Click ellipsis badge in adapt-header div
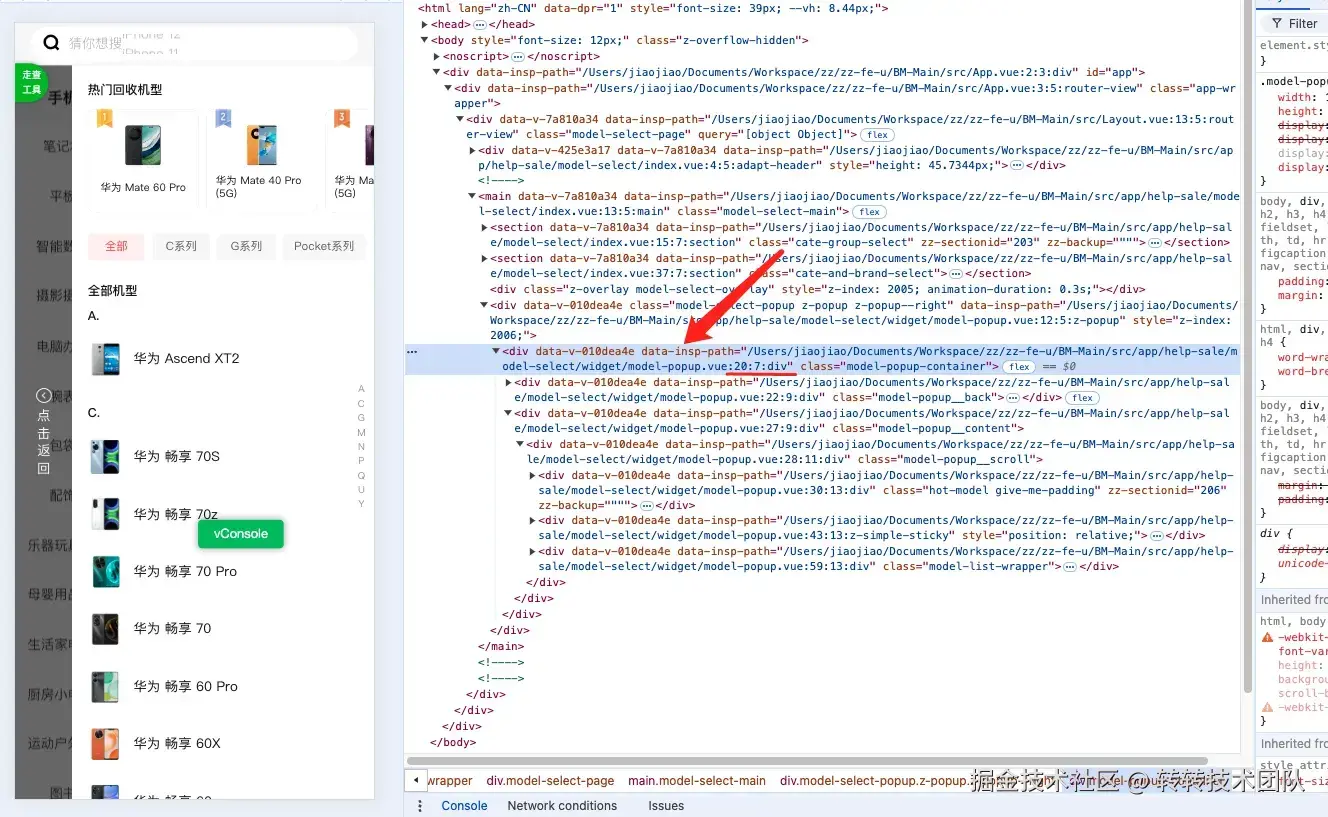Viewport: 1328px width, 817px height. [x=1017, y=166]
